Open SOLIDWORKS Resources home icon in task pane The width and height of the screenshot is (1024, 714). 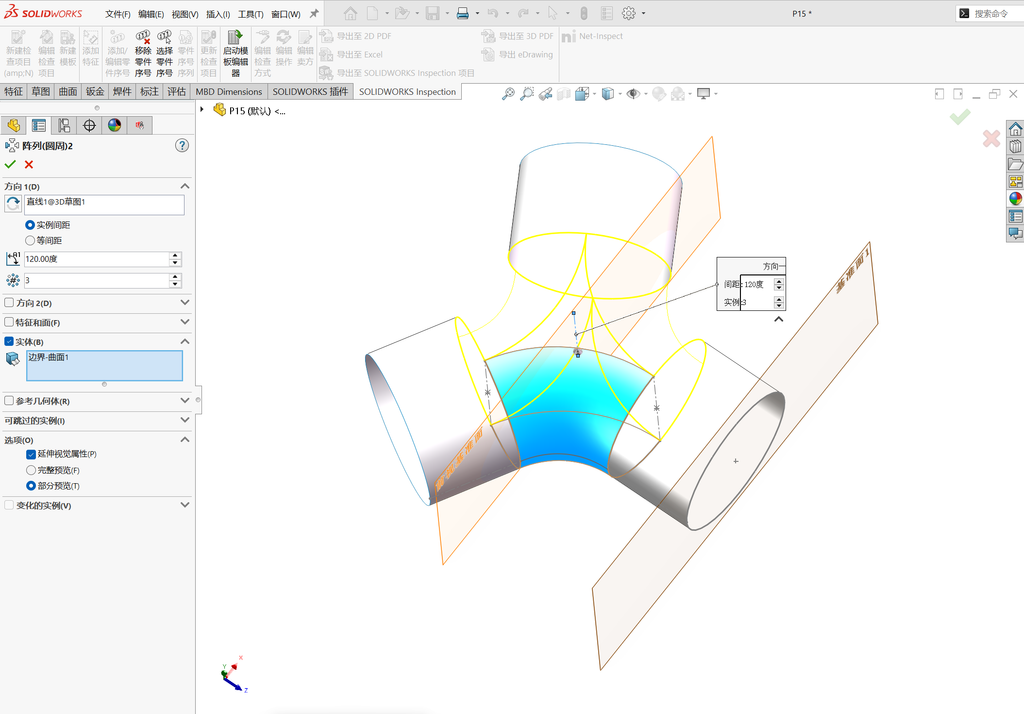[1015, 129]
